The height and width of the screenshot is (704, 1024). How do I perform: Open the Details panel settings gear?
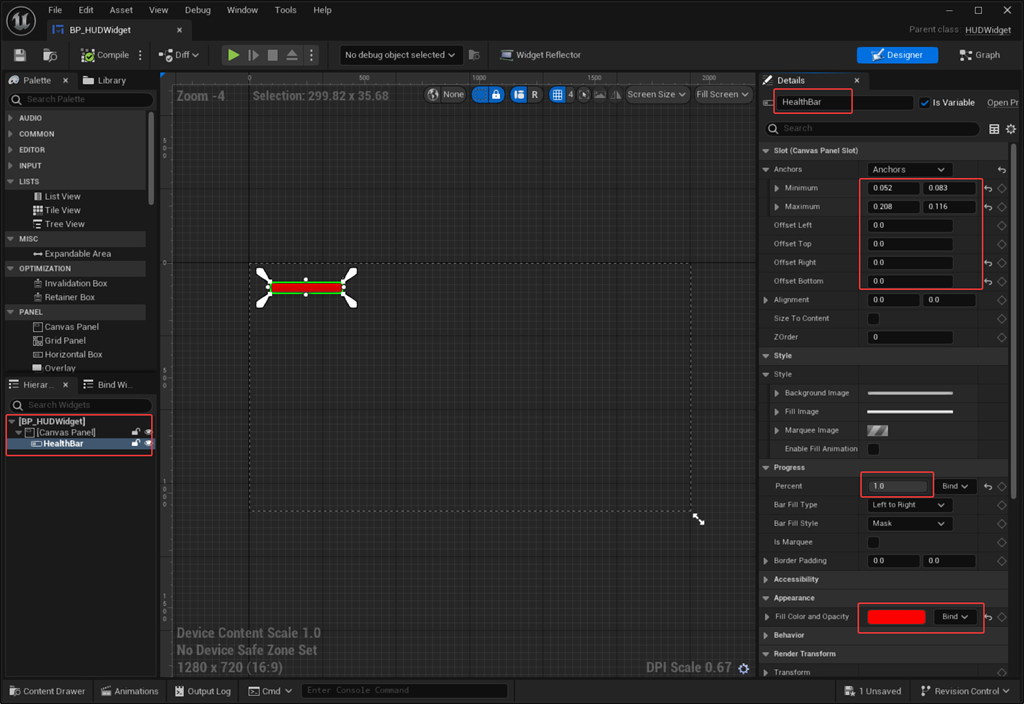[1011, 129]
